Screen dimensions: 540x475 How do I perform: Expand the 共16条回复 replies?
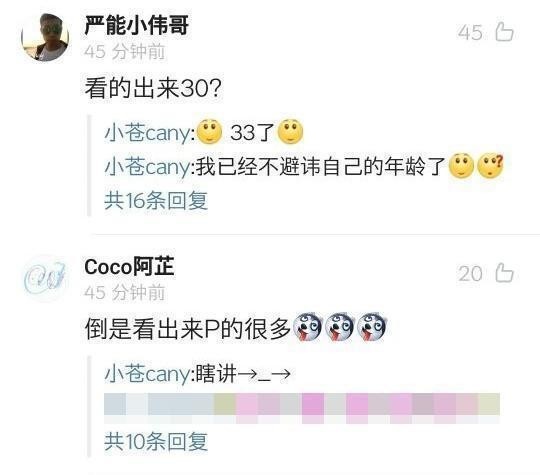(156, 200)
